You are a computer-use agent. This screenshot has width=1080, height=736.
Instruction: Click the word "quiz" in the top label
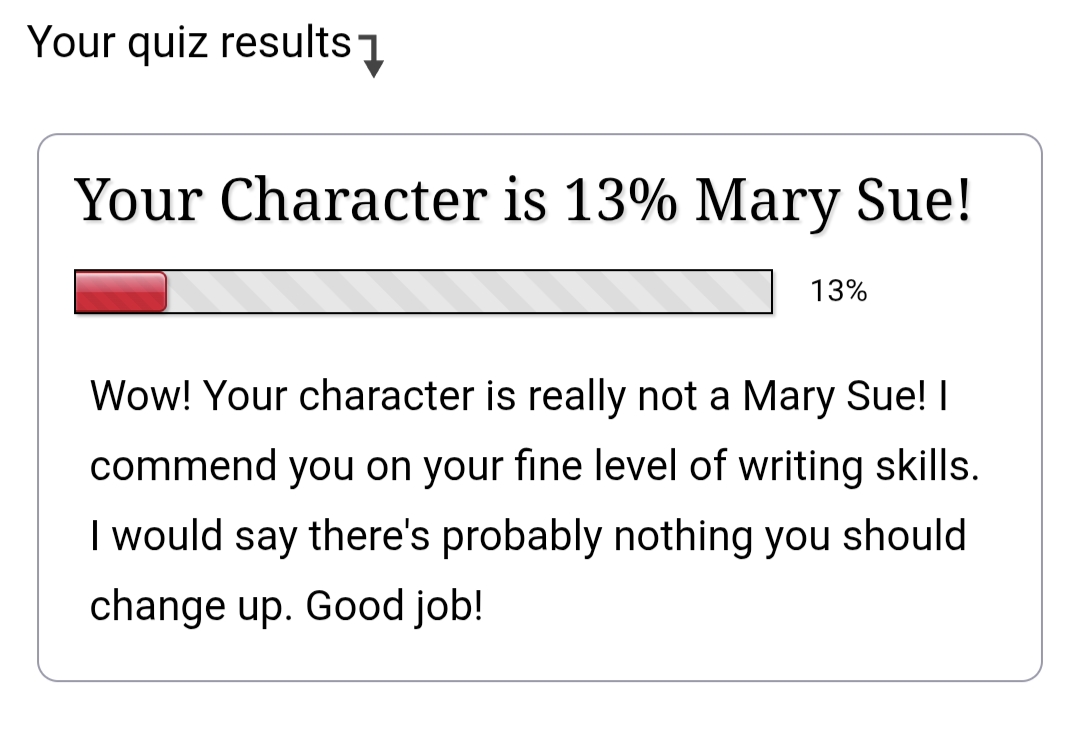click(x=172, y=44)
